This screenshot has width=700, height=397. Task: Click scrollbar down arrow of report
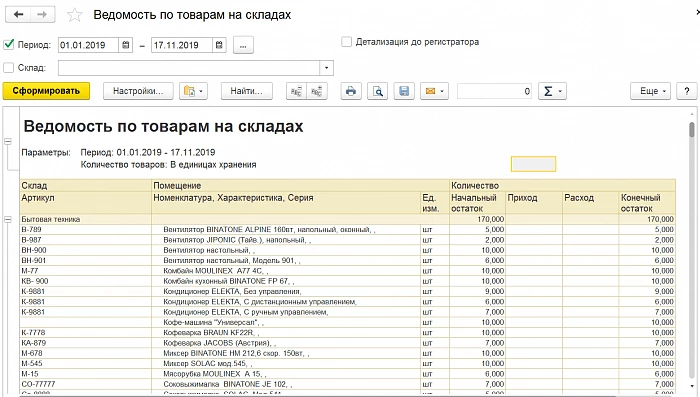(x=692, y=386)
